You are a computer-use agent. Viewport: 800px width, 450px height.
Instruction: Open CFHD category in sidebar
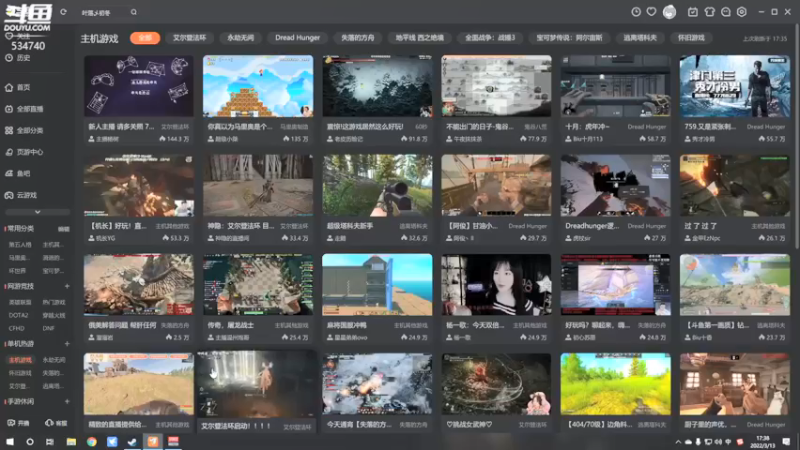[x=16, y=328]
